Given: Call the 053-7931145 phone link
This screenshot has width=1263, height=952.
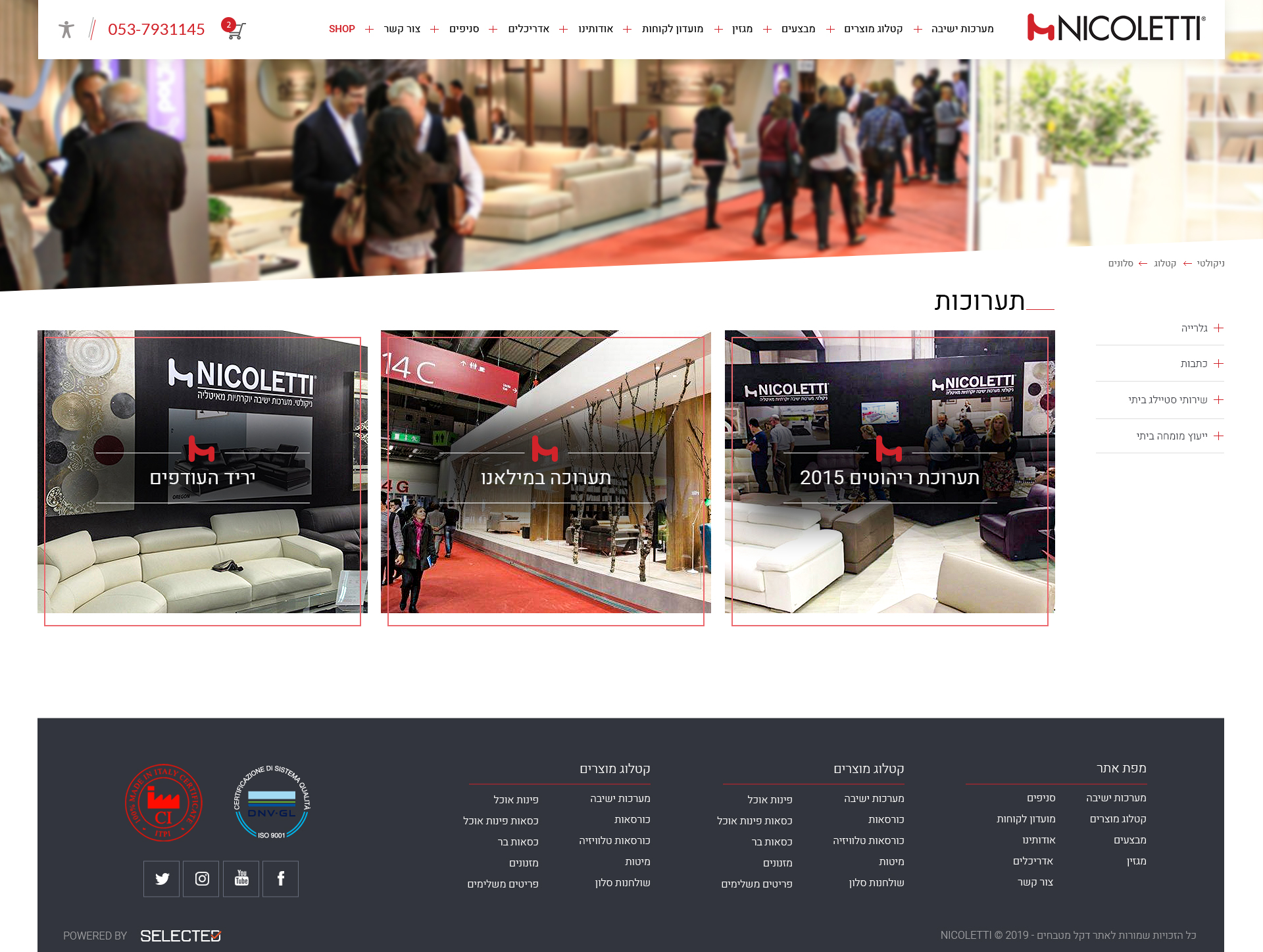Looking at the screenshot, I should coord(157,30).
